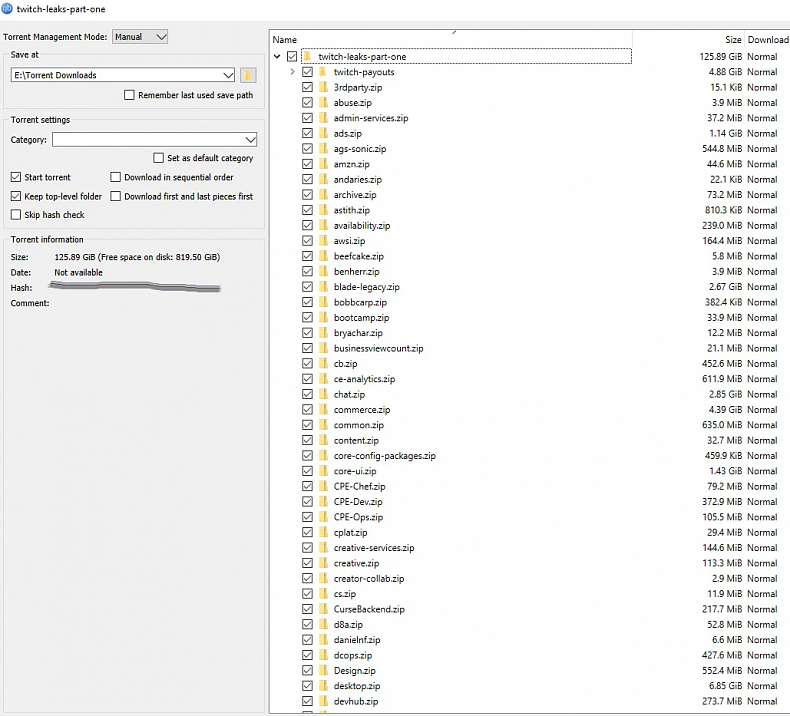Click the Download priority column header

767,40
